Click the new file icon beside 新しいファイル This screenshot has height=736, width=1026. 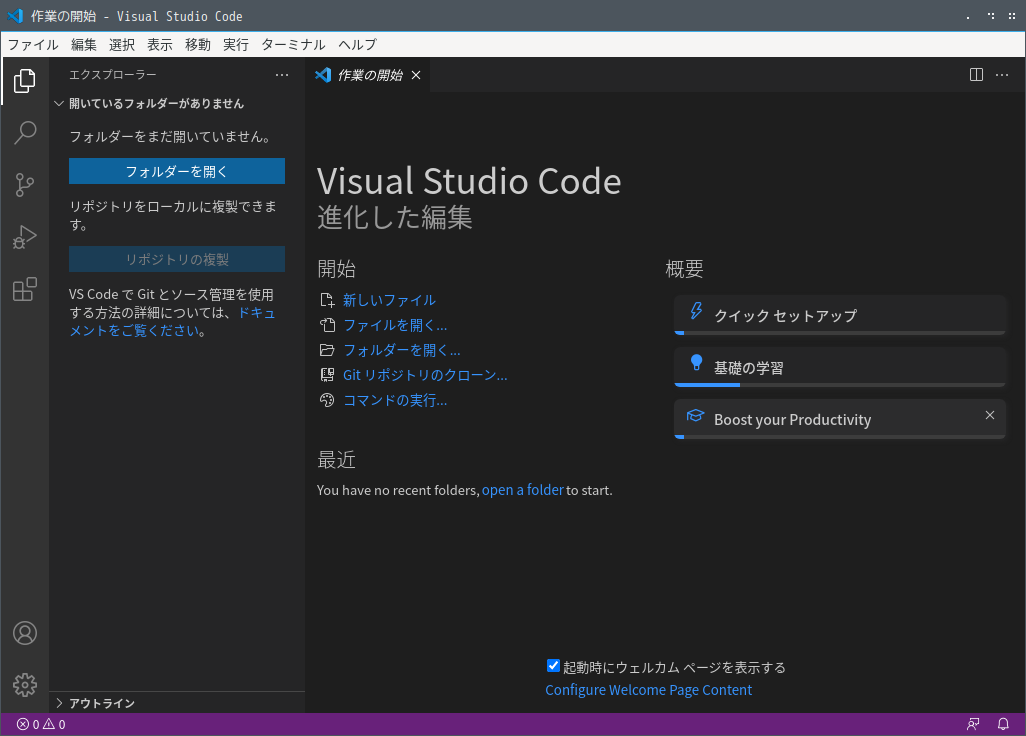327,300
